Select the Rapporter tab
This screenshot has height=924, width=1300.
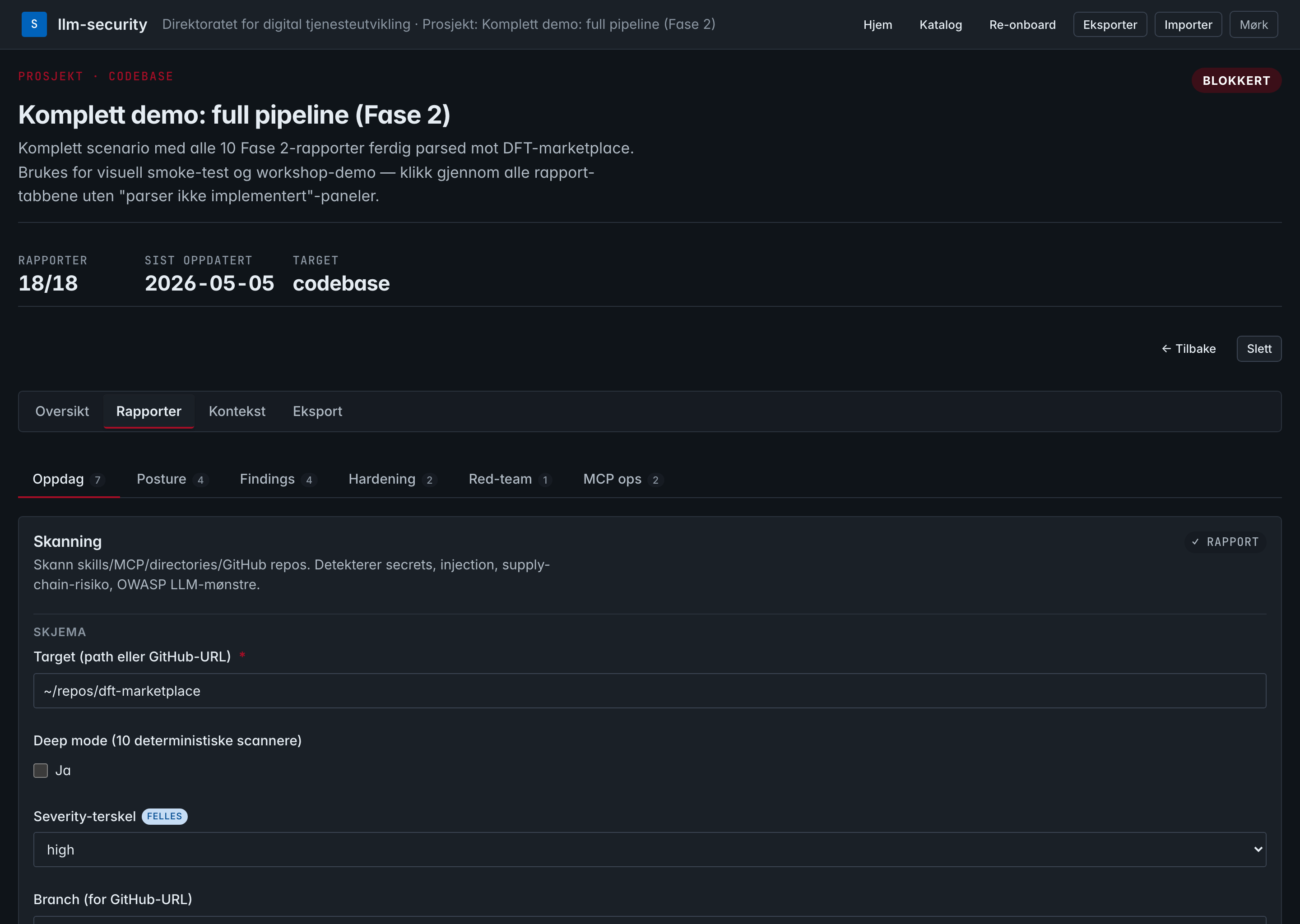[149, 411]
